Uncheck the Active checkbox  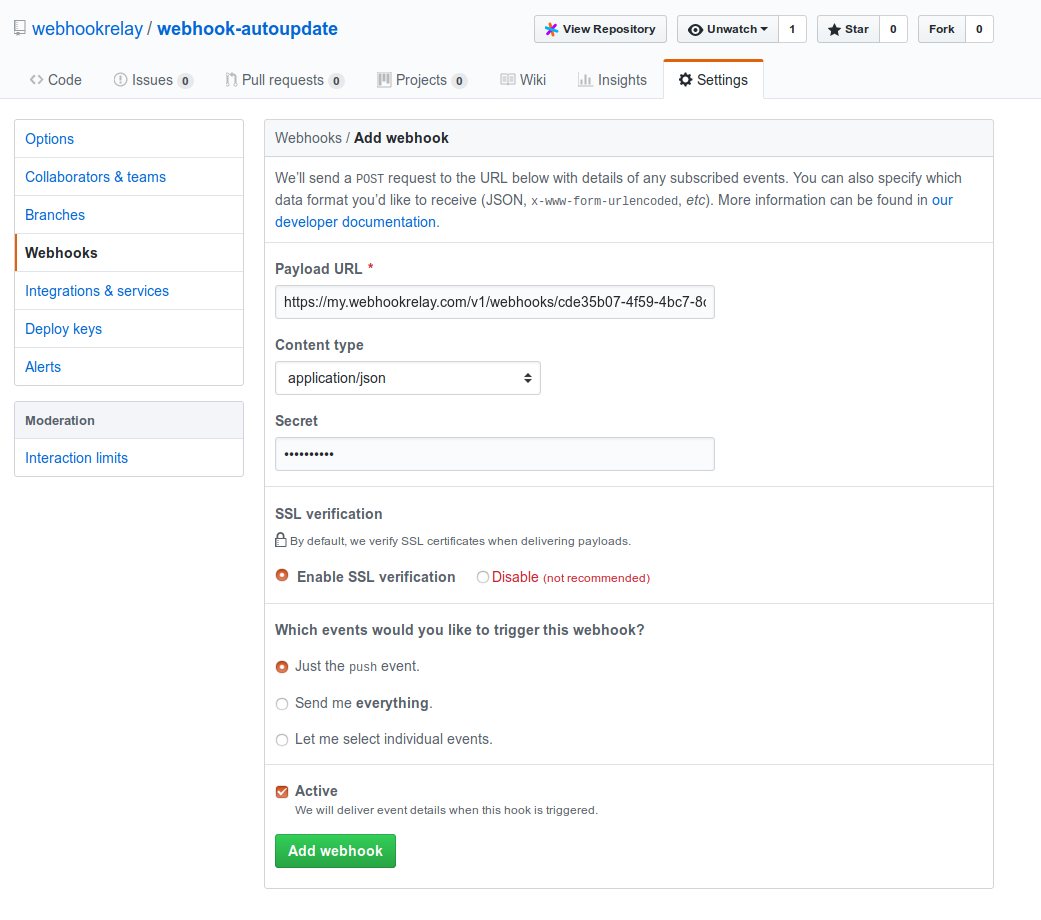tap(282, 790)
